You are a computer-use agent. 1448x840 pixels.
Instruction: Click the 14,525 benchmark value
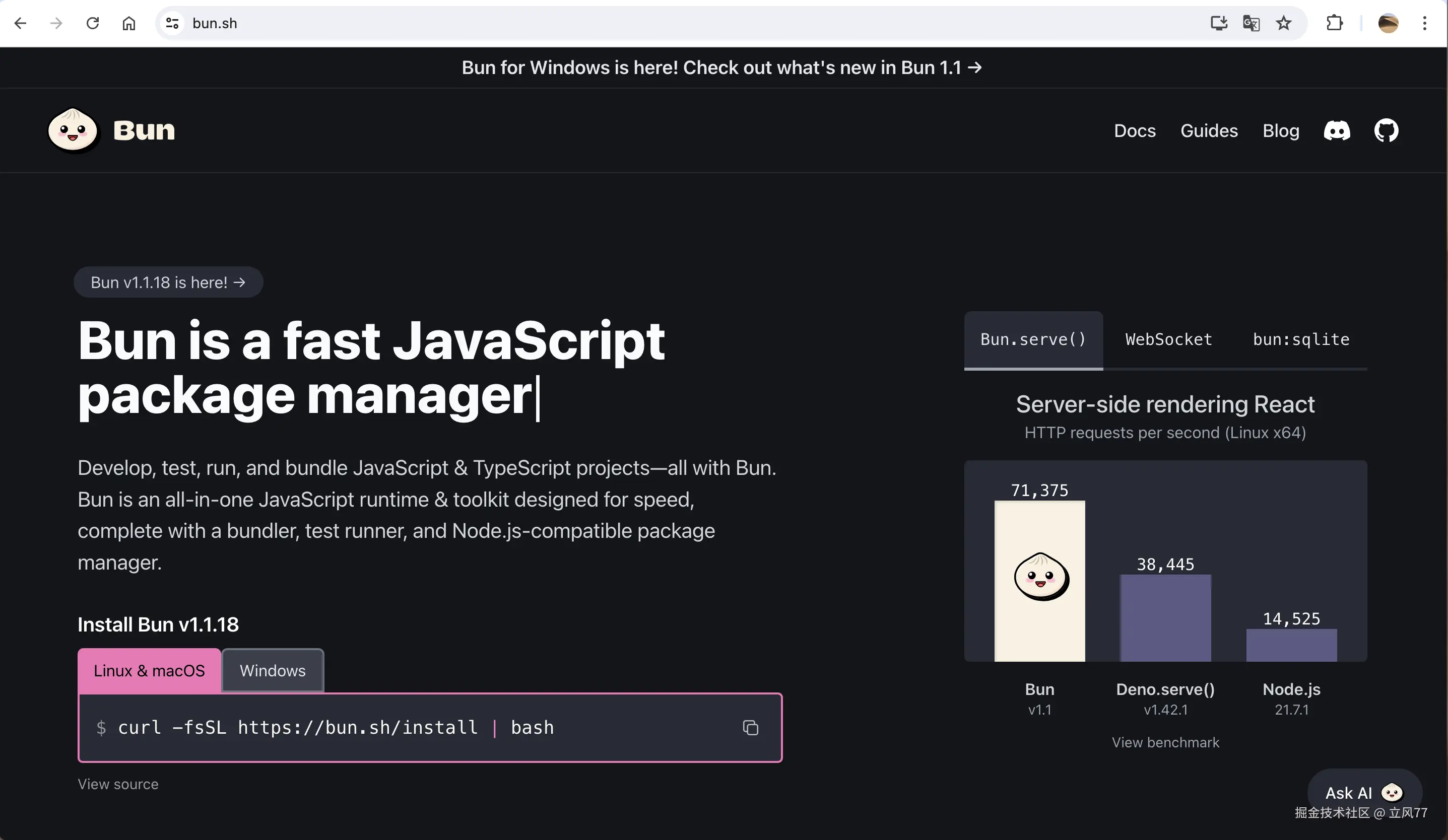pyautogui.click(x=1291, y=619)
